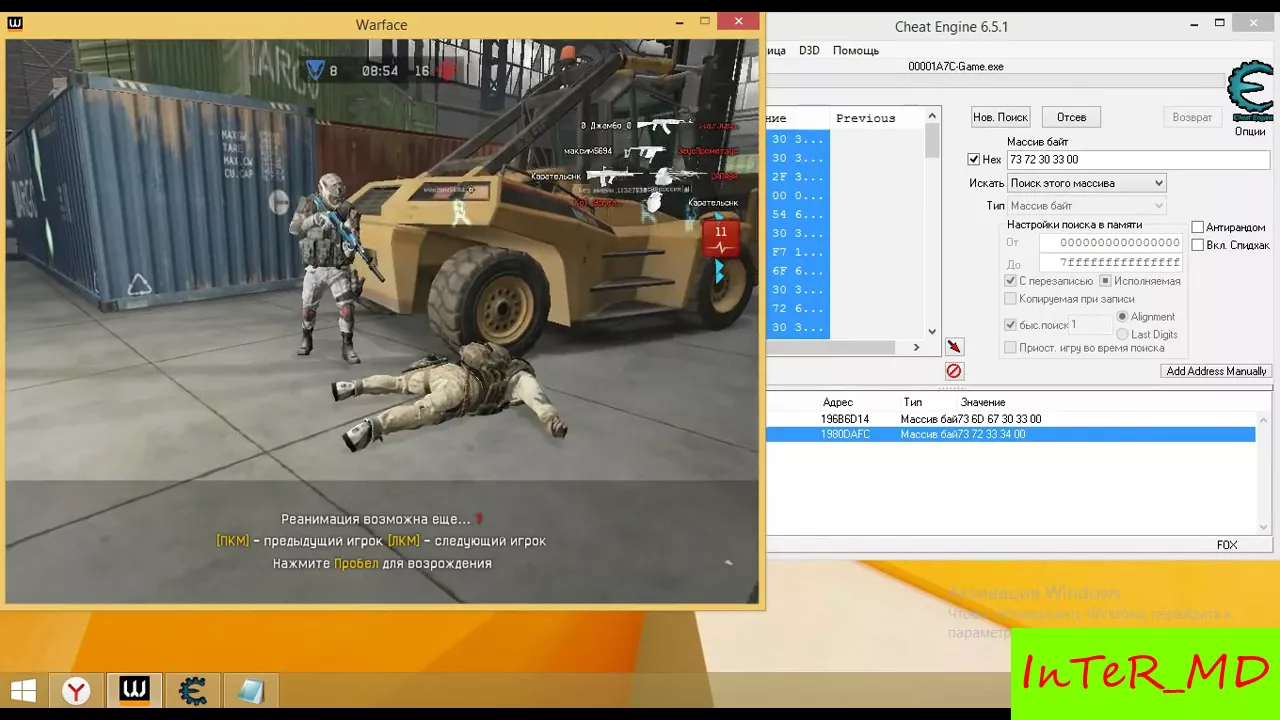Open the Yandex browser taskbar icon

[77, 691]
